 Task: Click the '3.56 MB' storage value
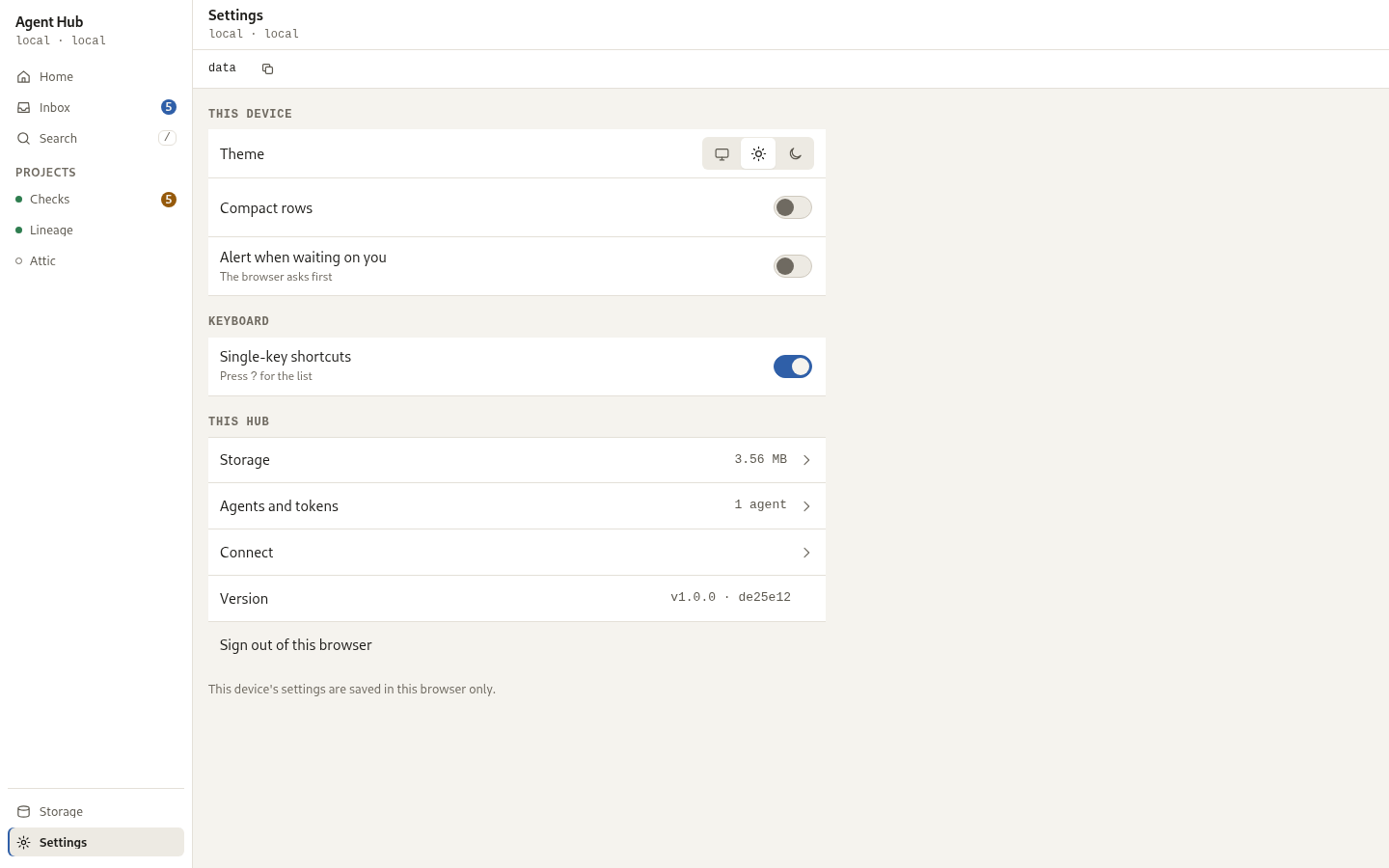tap(760, 460)
